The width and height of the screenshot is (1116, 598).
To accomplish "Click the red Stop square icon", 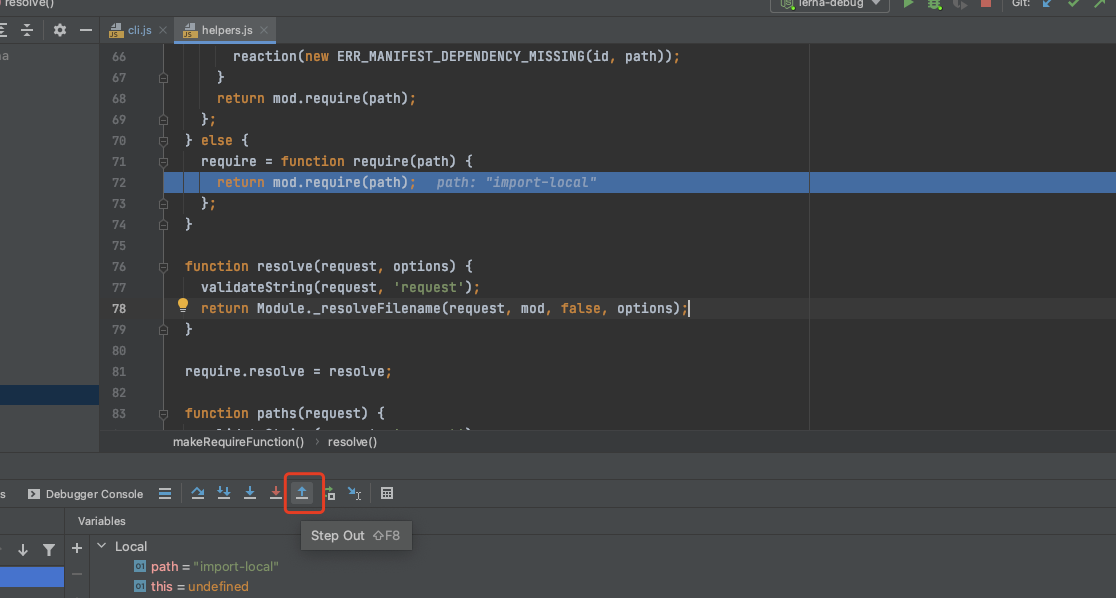I will pyautogui.click(x=986, y=4).
